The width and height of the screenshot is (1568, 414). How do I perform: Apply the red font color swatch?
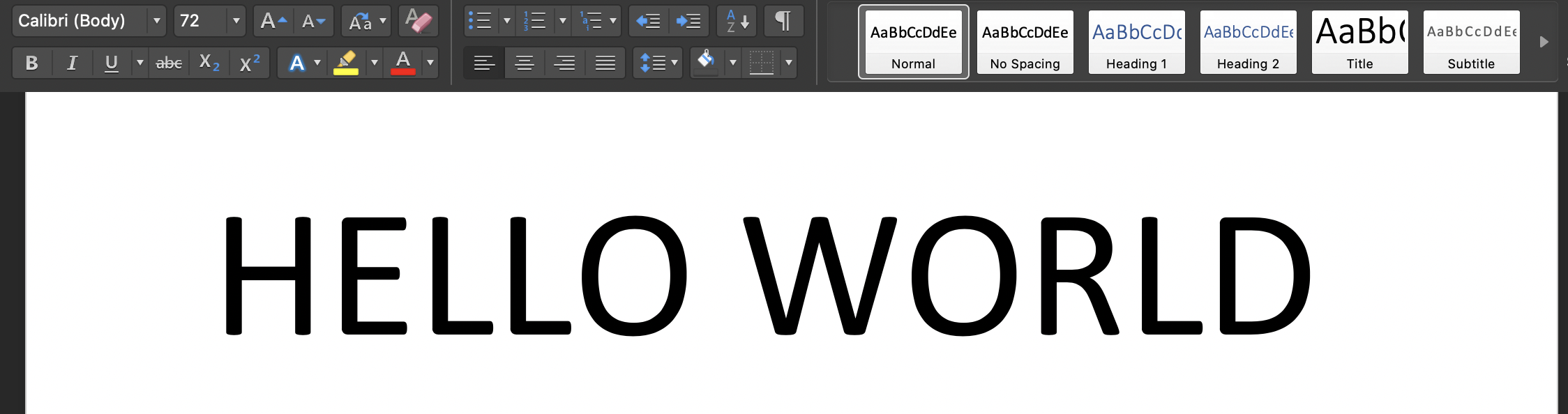[x=403, y=63]
